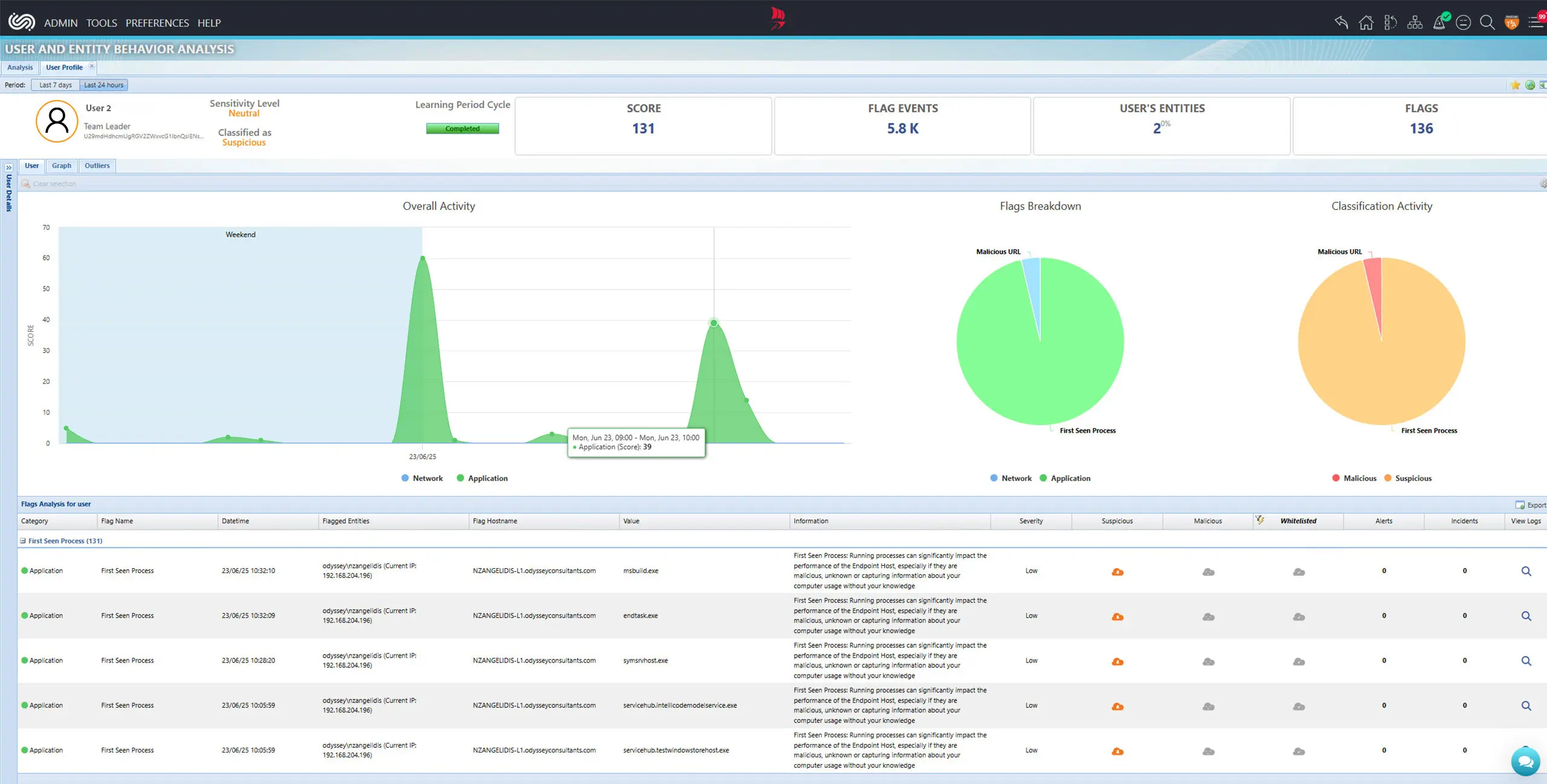Go to the Home icon

coord(1366,22)
